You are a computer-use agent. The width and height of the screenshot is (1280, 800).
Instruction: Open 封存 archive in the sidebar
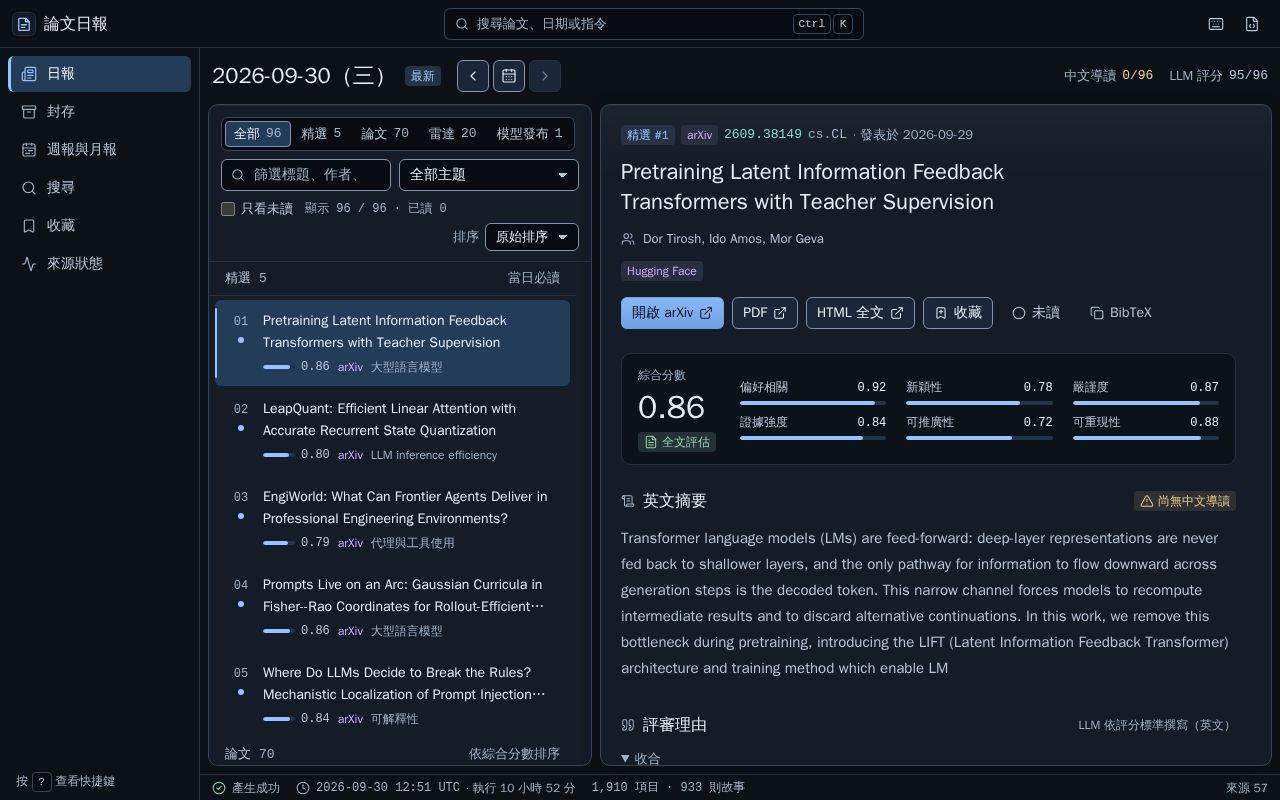point(100,112)
